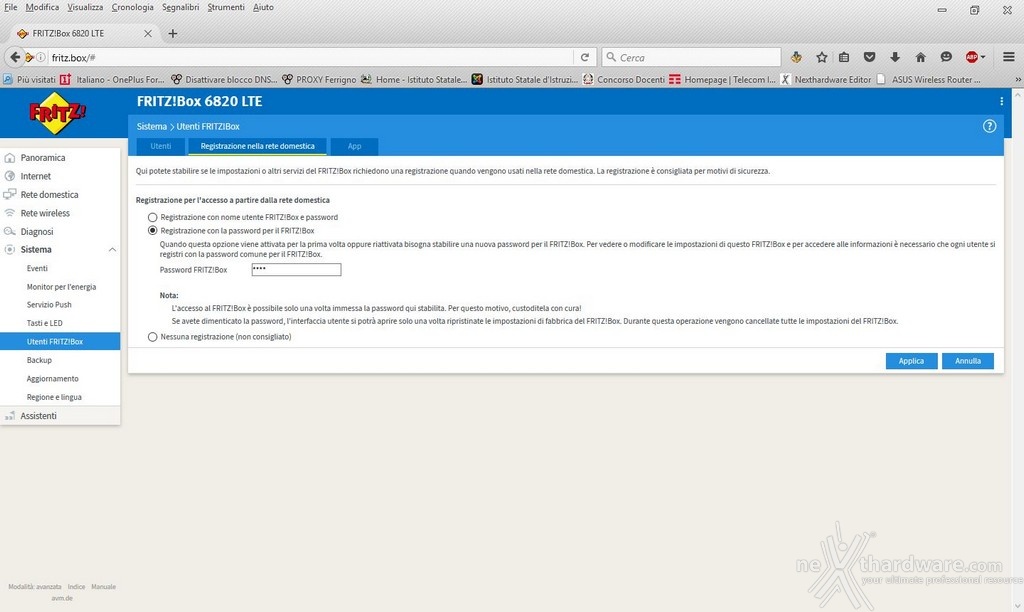Open the PROXY Ferrigno bookmark
Image resolution: width=1024 pixels, height=612 pixels.
coord(319,80)
